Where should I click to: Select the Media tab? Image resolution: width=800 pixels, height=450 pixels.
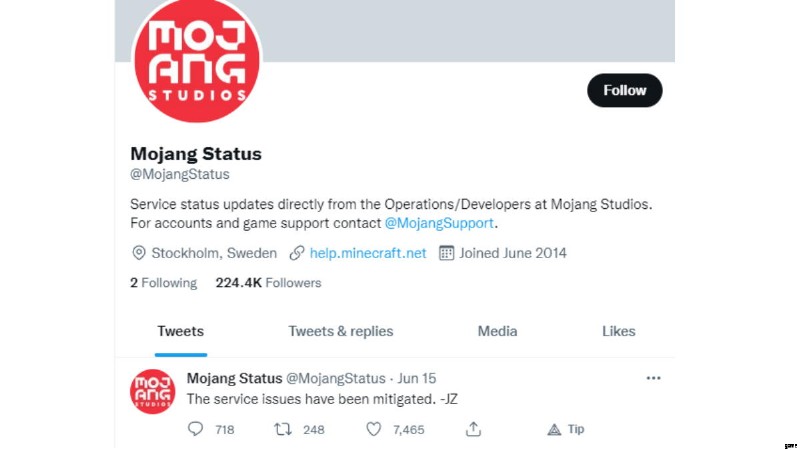click(497, 331)
